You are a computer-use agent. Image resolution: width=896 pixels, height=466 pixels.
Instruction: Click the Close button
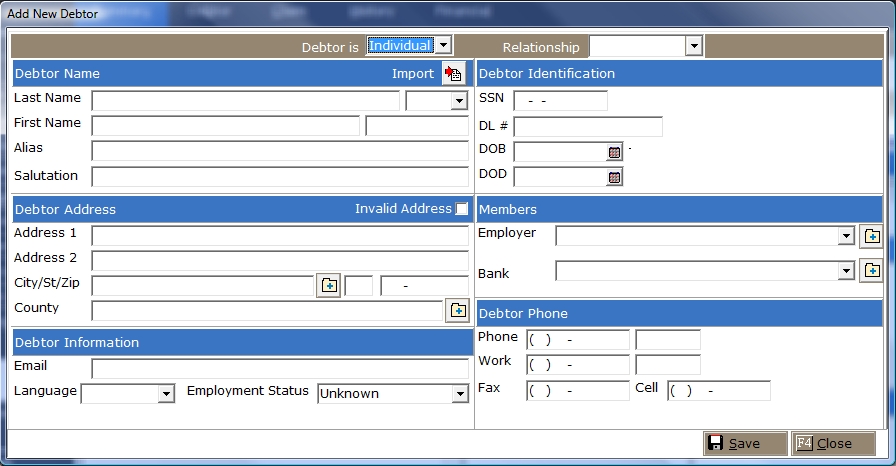click(833, 443)
